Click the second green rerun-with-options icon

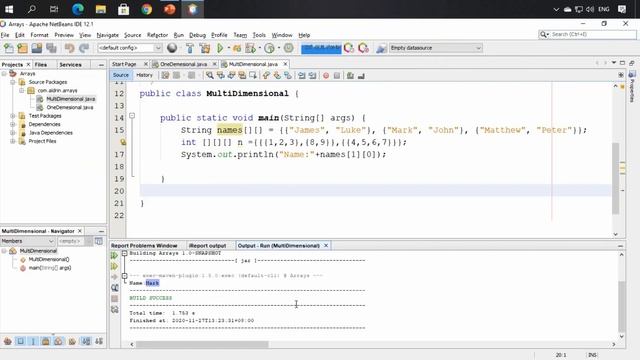[x=114, y=266]
